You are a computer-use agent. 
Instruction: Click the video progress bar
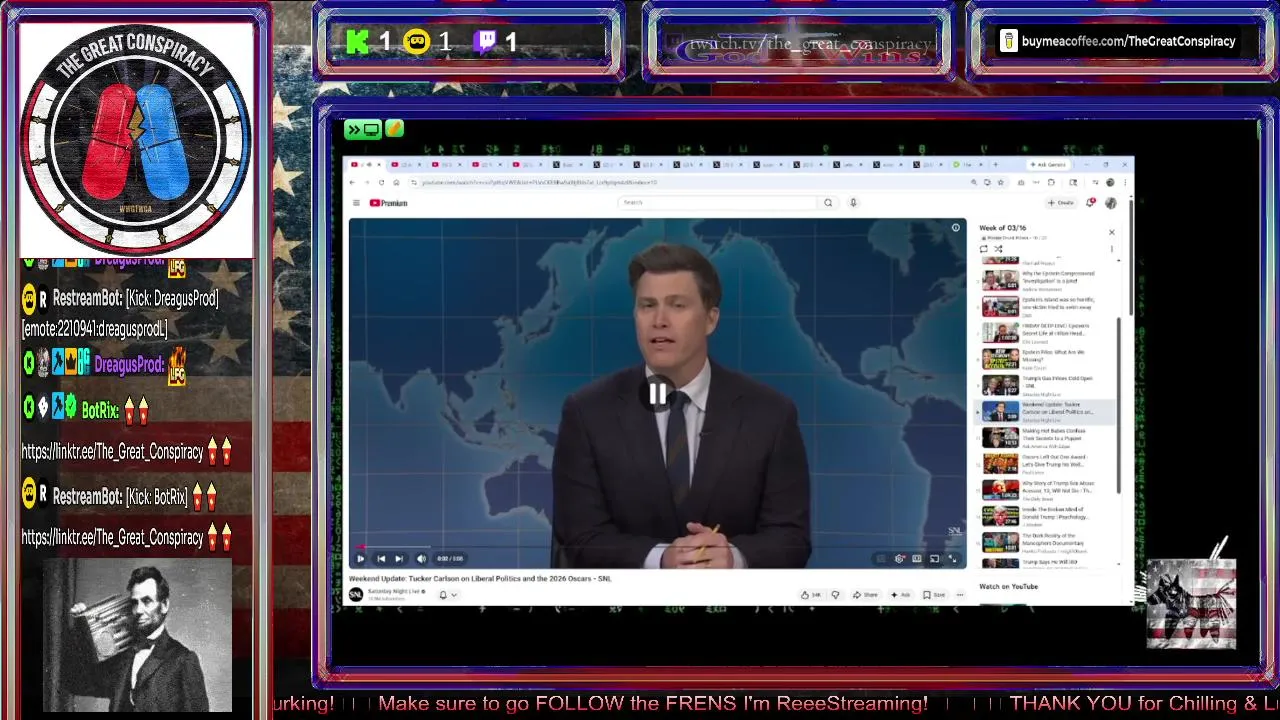click(657, 547)
